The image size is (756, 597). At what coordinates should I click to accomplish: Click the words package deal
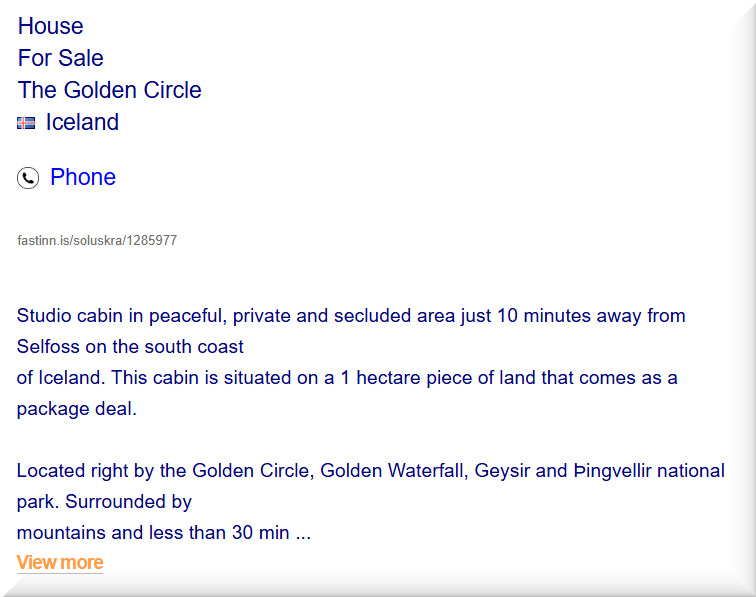click(x=76, y=409)
